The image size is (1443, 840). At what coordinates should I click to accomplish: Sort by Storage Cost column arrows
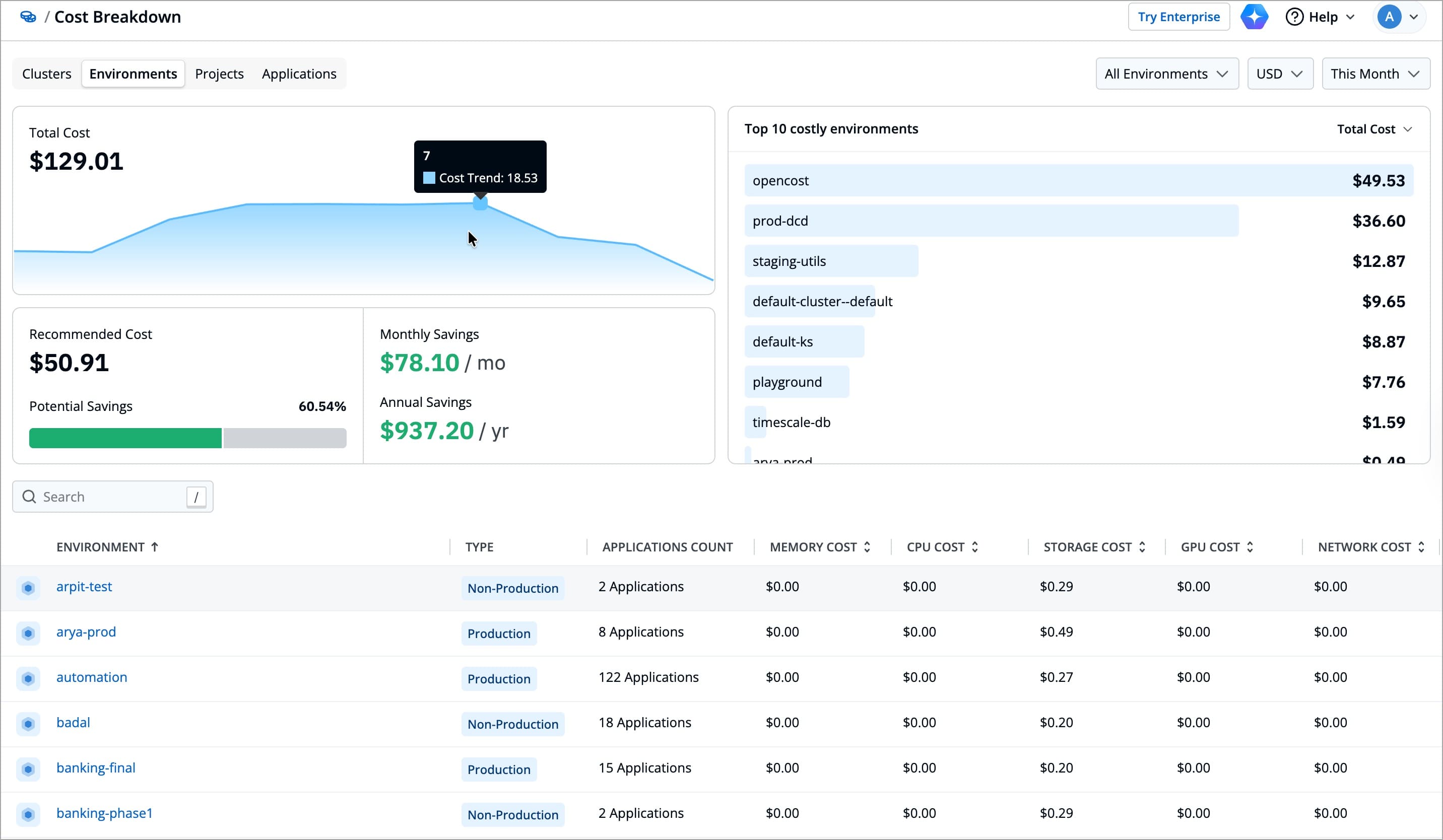tap(1142, 547)
